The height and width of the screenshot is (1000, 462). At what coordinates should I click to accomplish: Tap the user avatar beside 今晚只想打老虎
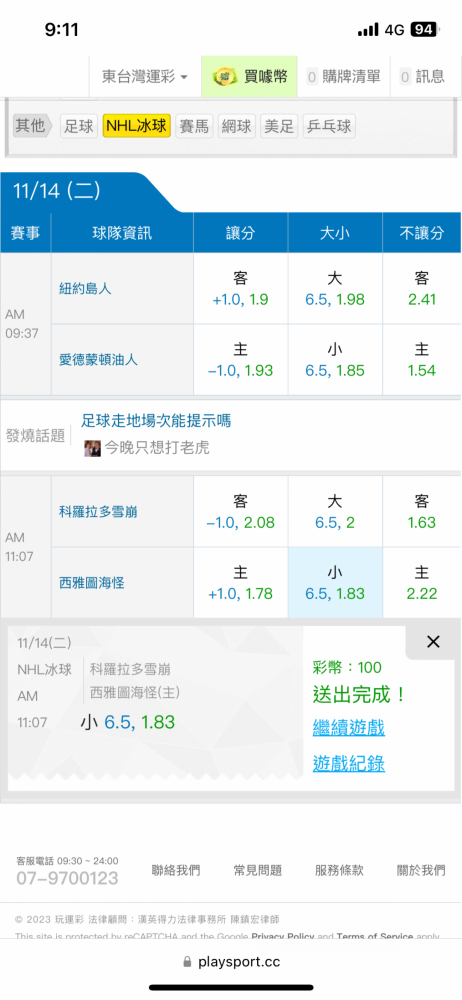[x=92, y=448]
